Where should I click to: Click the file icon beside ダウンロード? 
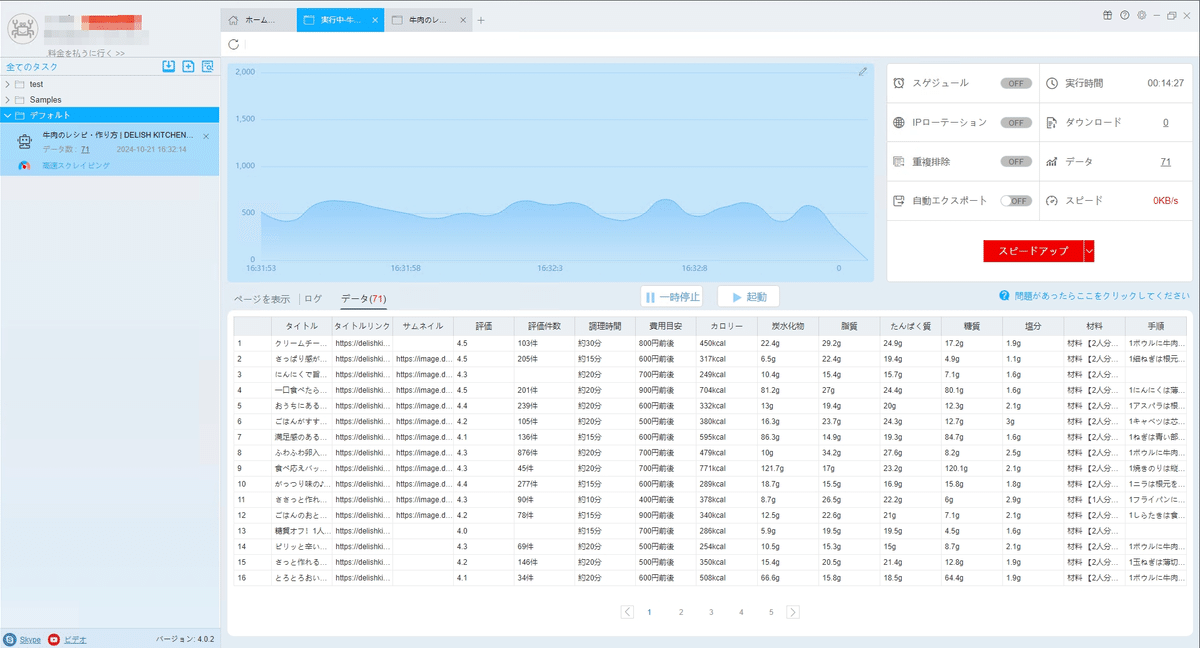(1052, 122)
